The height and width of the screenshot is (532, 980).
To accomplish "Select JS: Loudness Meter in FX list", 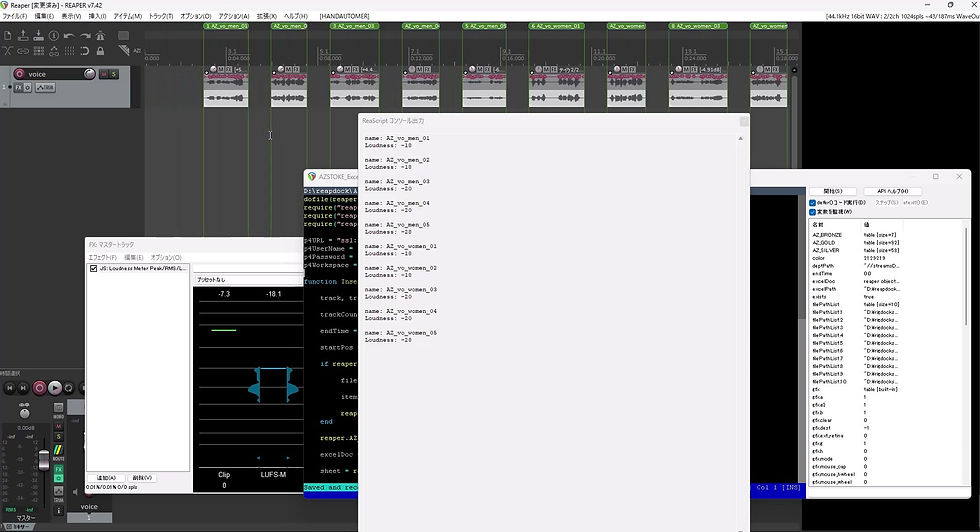I will [143, 268].
